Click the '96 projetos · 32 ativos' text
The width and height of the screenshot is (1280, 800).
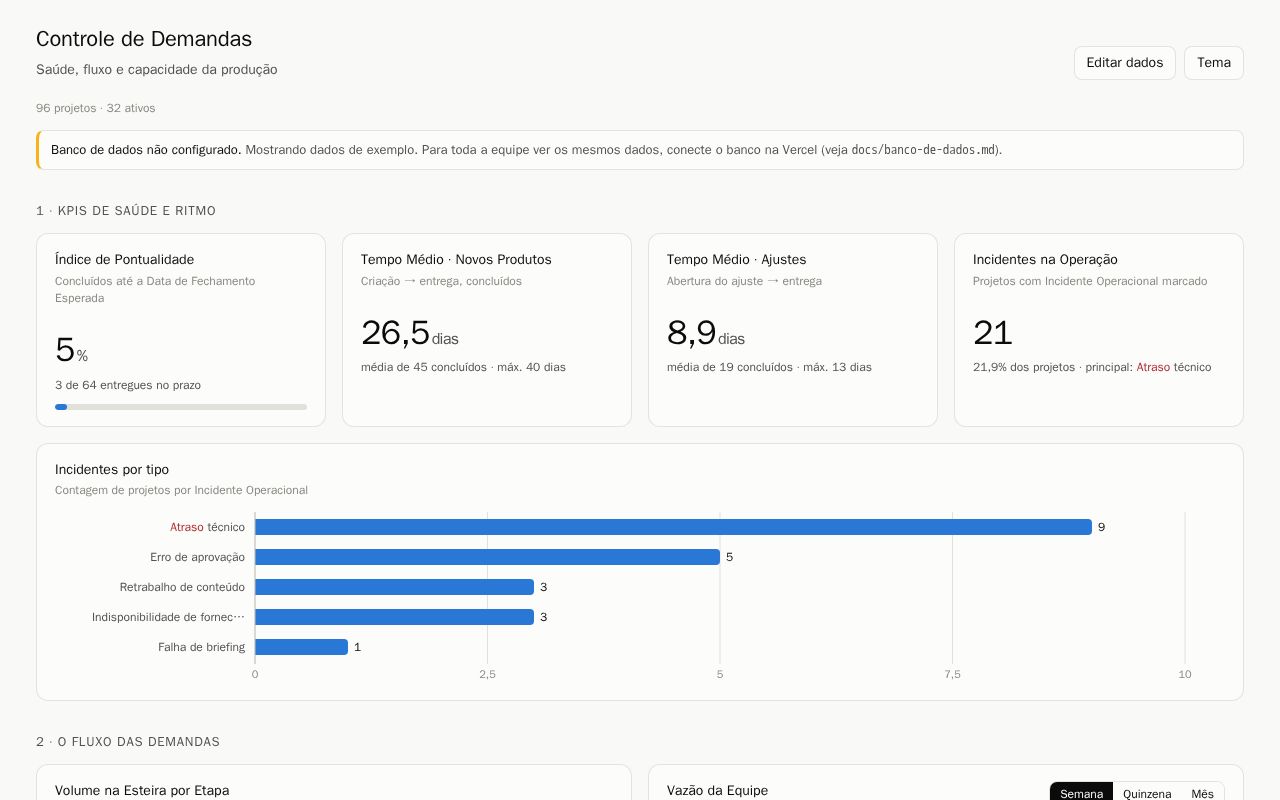pyautogui.click(x=96, y=108)
